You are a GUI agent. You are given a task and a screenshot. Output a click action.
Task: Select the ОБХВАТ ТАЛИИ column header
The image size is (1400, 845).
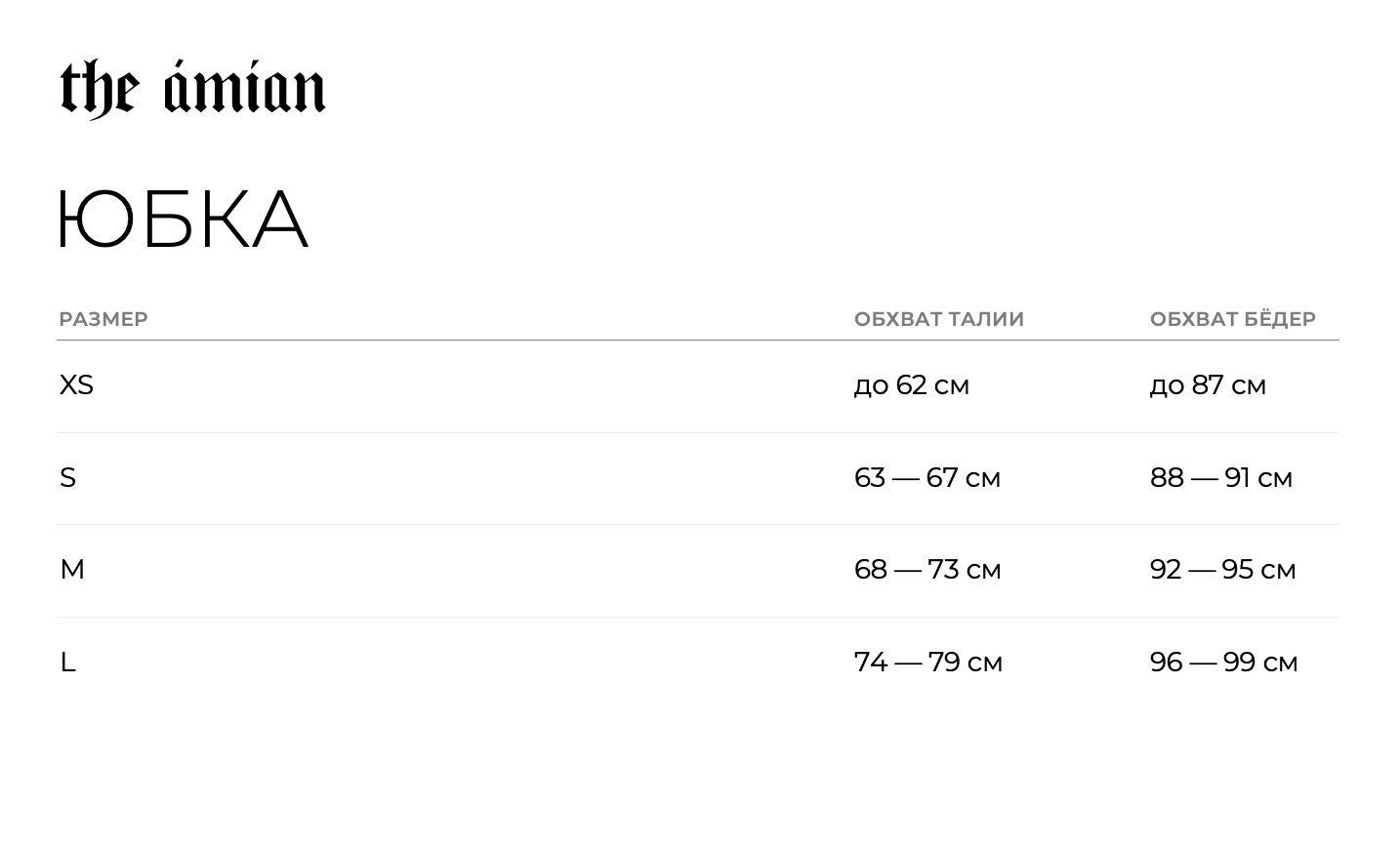[x=938, y=319]
